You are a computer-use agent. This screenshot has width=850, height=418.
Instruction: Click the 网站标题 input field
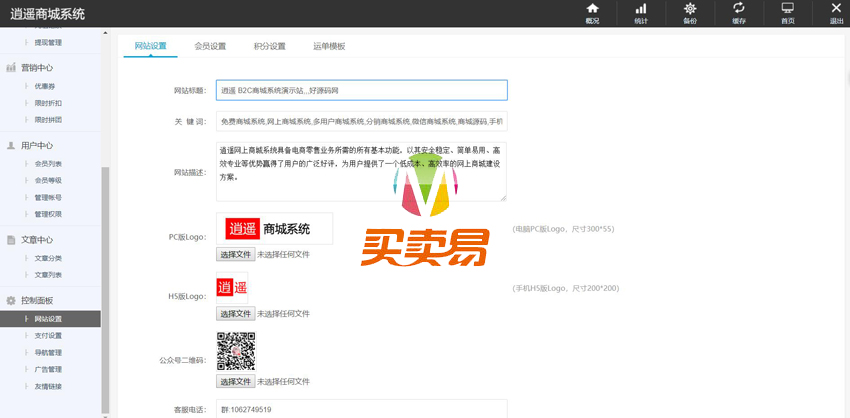pos(361,90)
